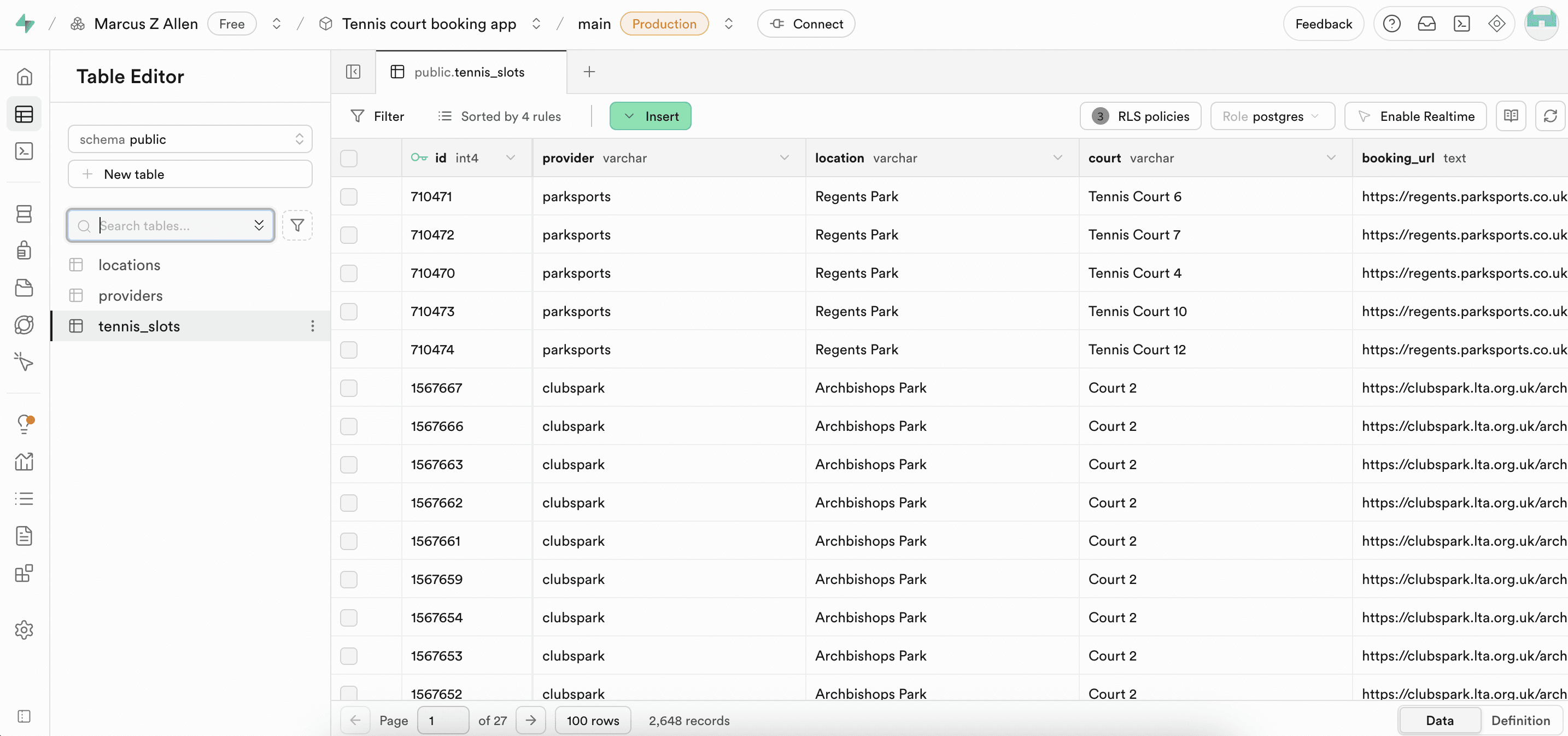This screenshot has width=1568, height=736.
Task: Switch to the Definition view tab
Action: [x=1520, y=720]
